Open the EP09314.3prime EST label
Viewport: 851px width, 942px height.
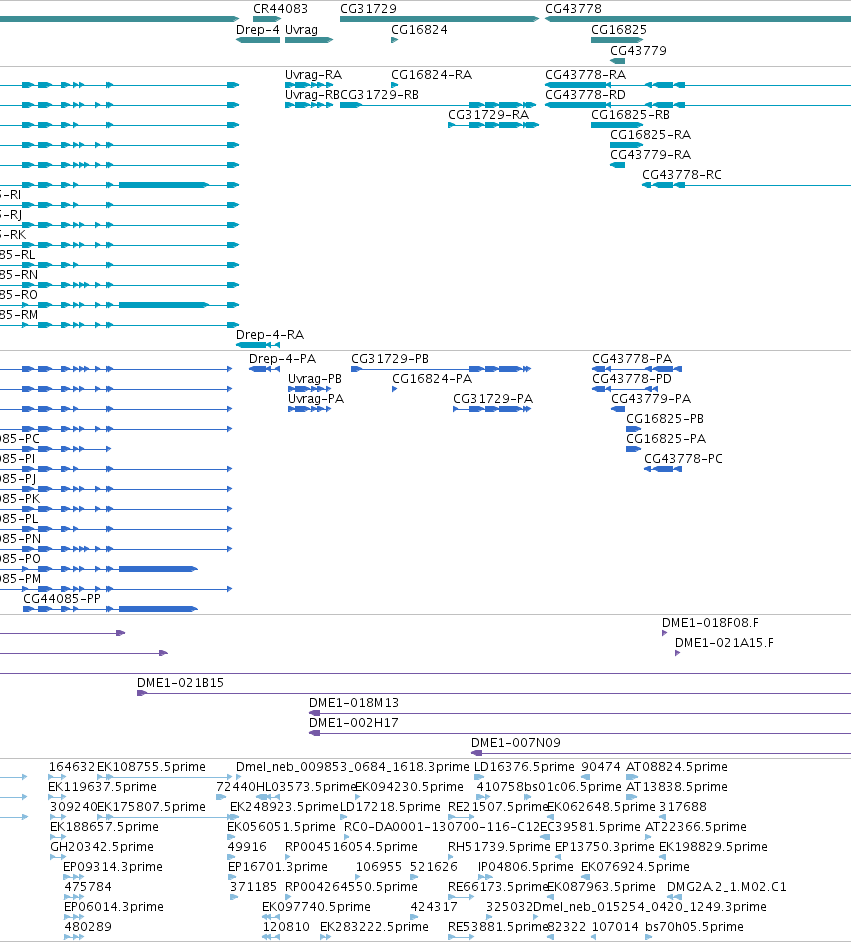tap(113, 867)
